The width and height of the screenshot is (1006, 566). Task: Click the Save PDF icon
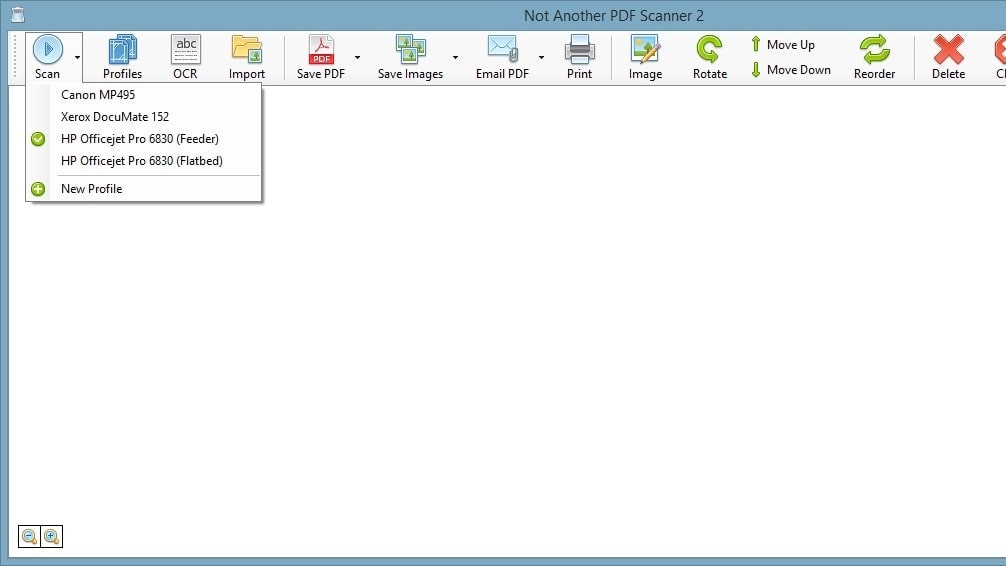(x=321, y=49)
